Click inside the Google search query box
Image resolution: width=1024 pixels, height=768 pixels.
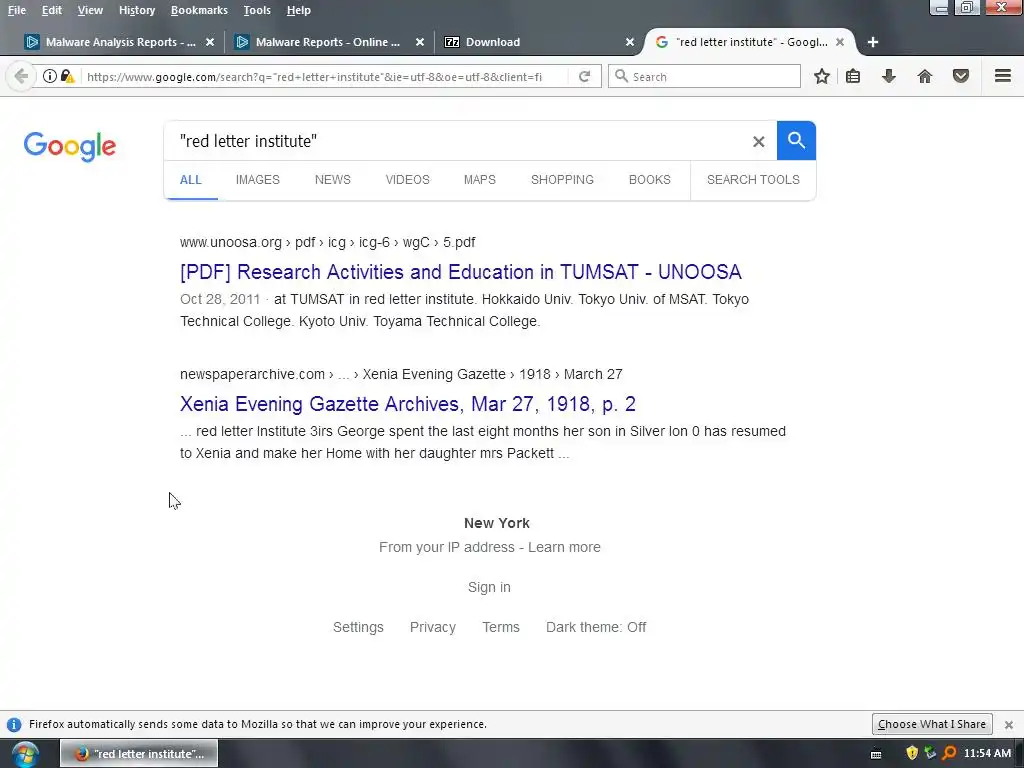457,141
